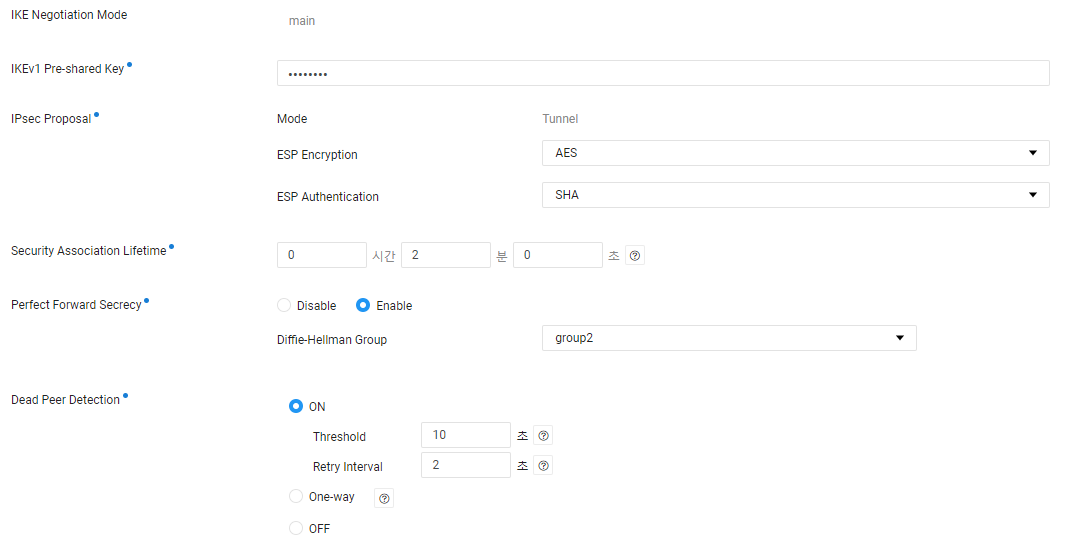The image size is (1075, 551).
Task: Click help icon beside Retry Interval field
Action: pos(543,466)
